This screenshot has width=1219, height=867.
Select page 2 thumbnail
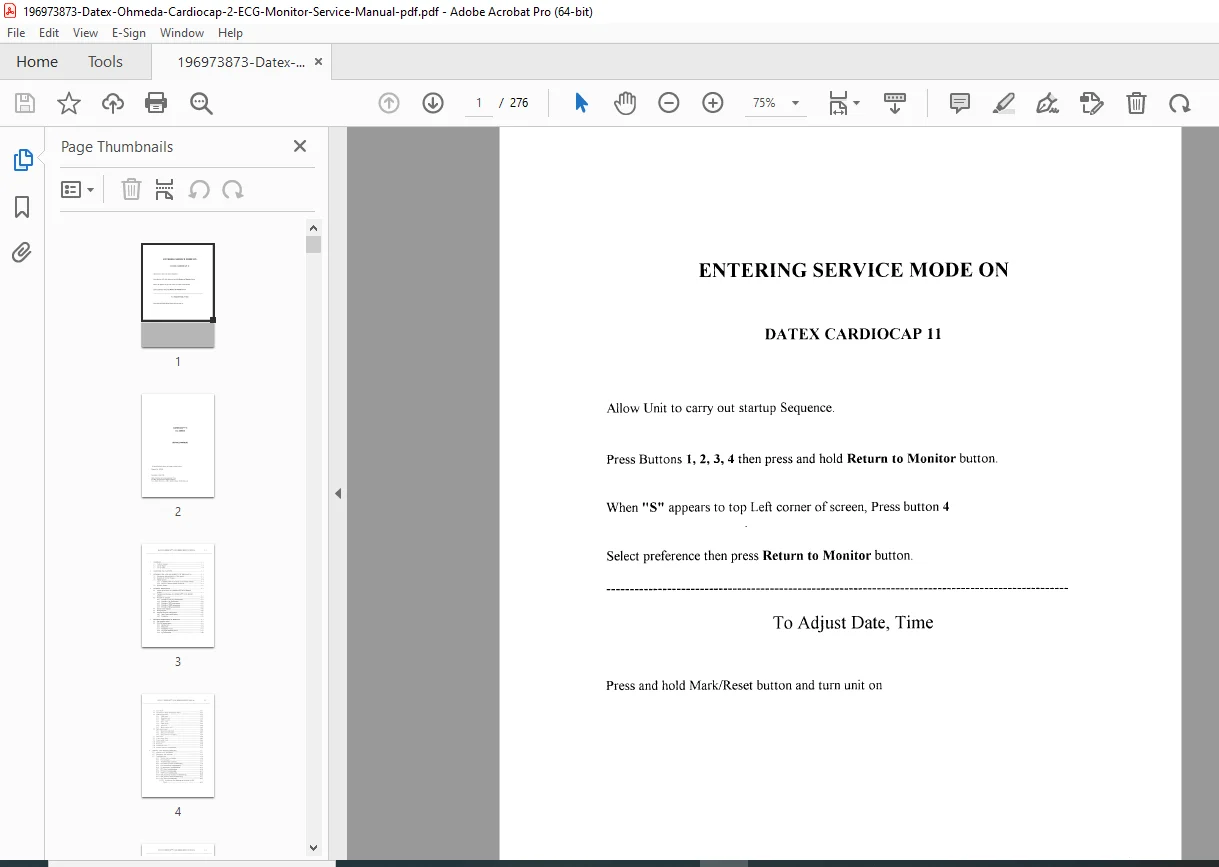tap(178, 445)
